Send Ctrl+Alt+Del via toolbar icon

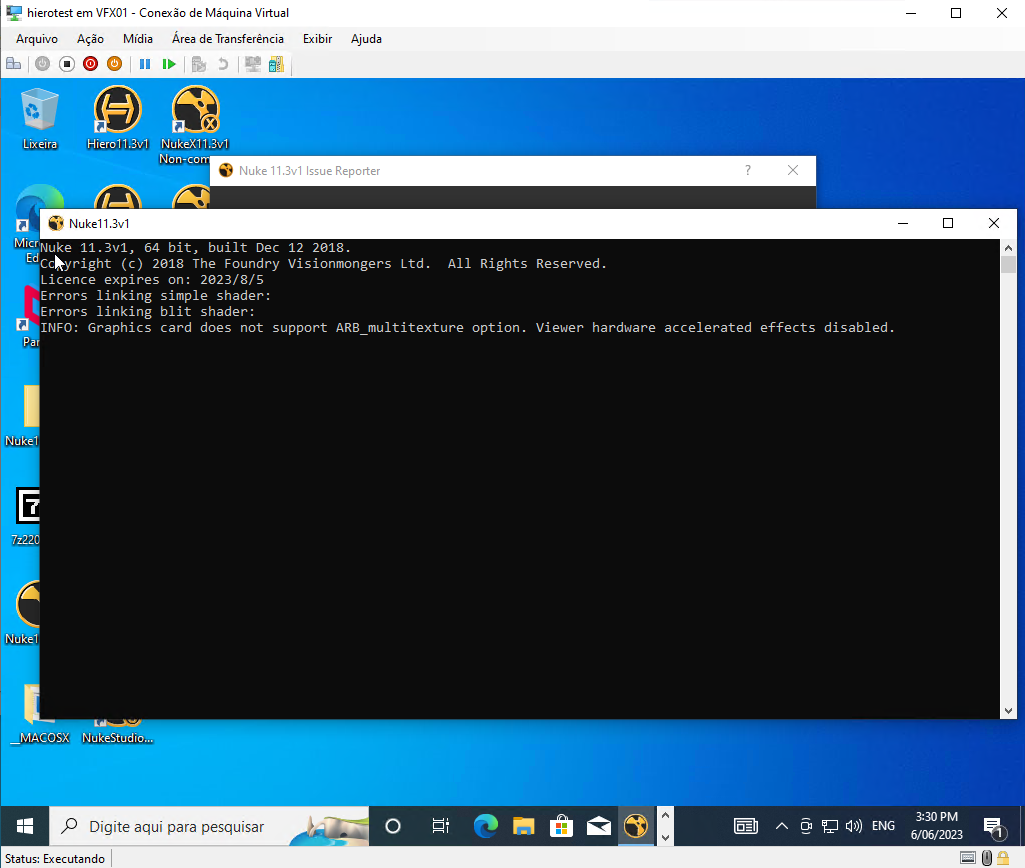tap(14, 64)
